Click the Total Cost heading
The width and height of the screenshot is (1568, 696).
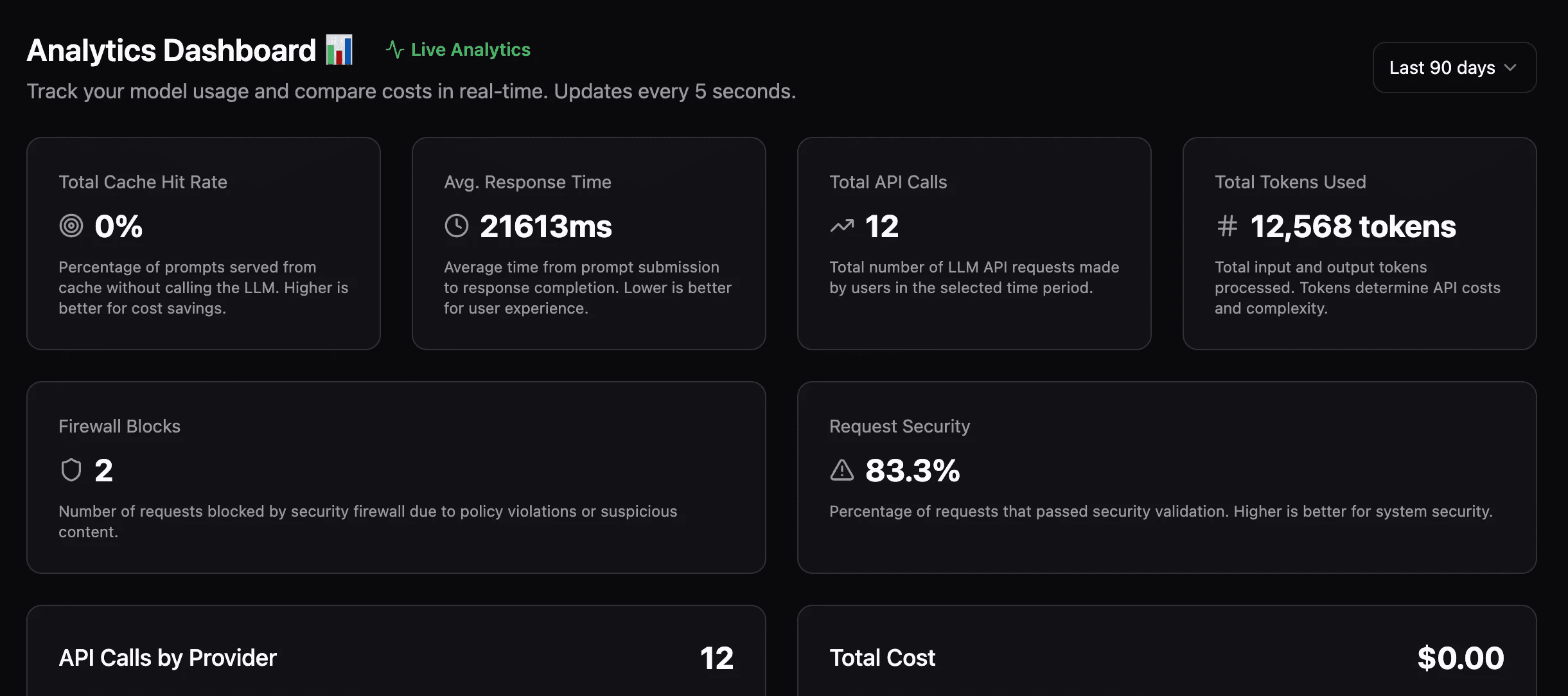[x=882, y=658]
